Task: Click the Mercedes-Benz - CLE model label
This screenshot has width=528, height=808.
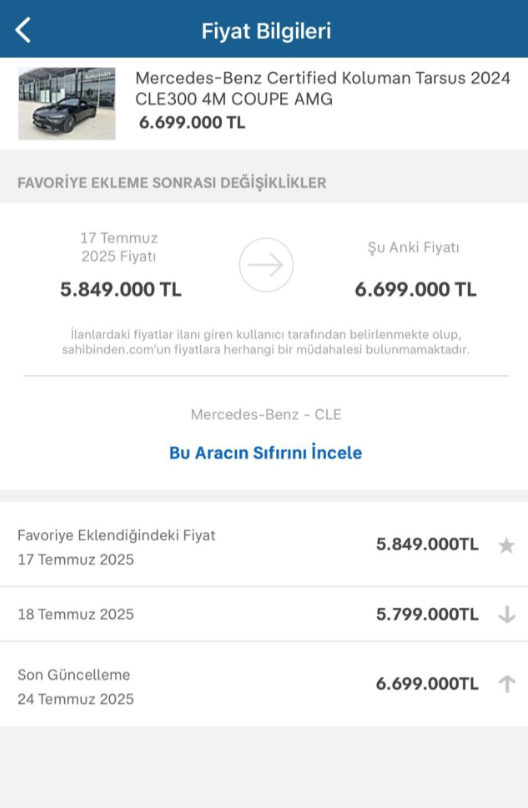Action: (x=266, y=414)
